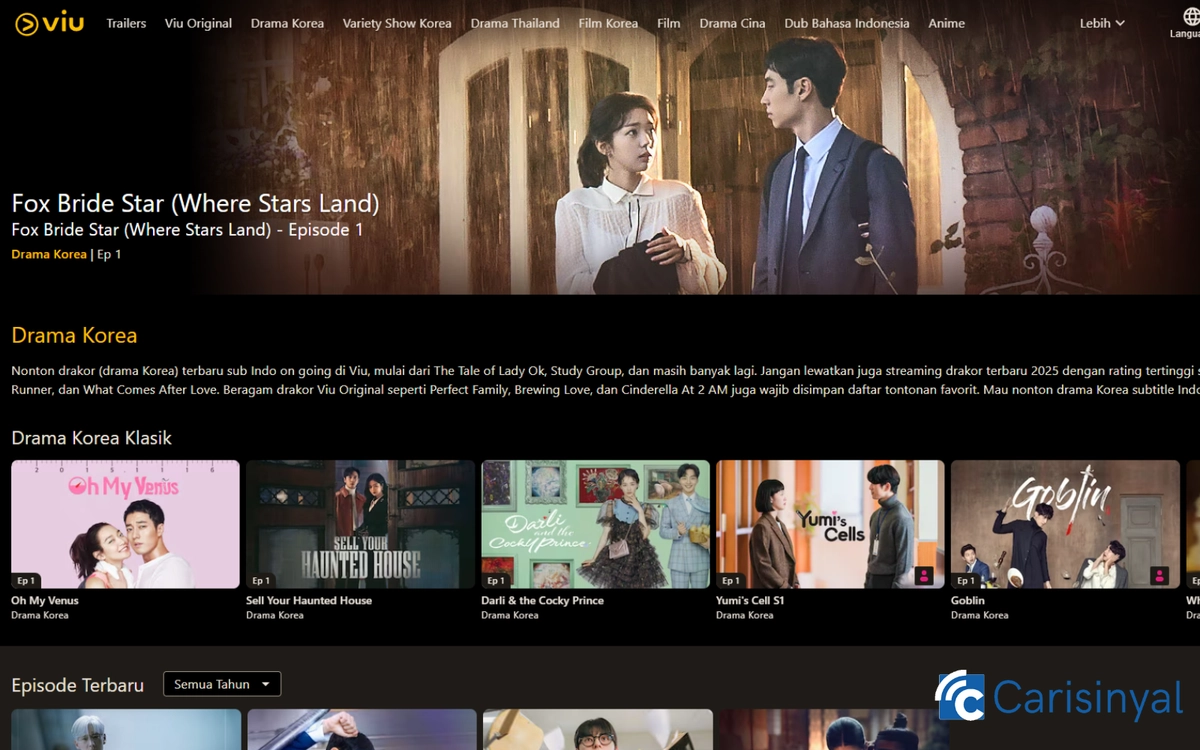1200x750 pixels.
Task: Open the Semua Tahun year filter
Action: (x=222, y=684)
